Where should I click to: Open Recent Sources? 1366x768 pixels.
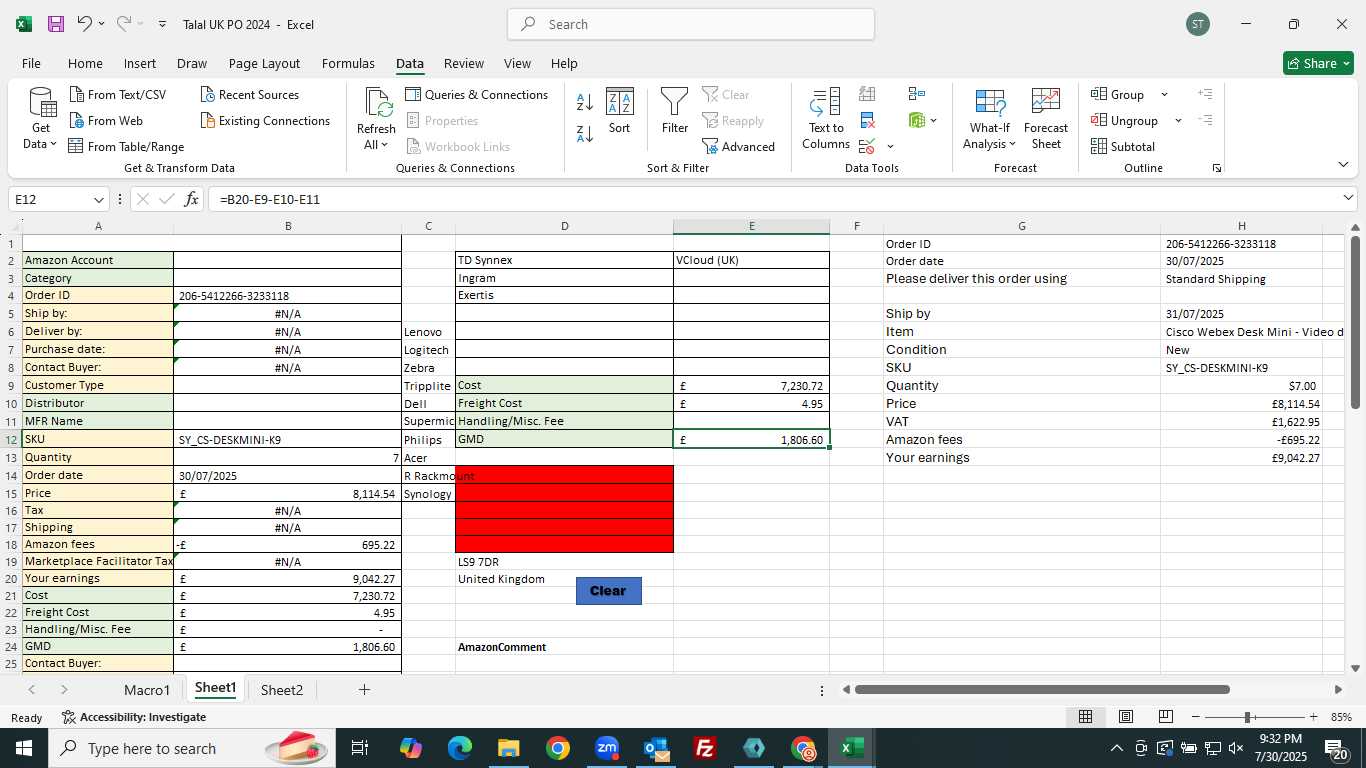(250, 95)
